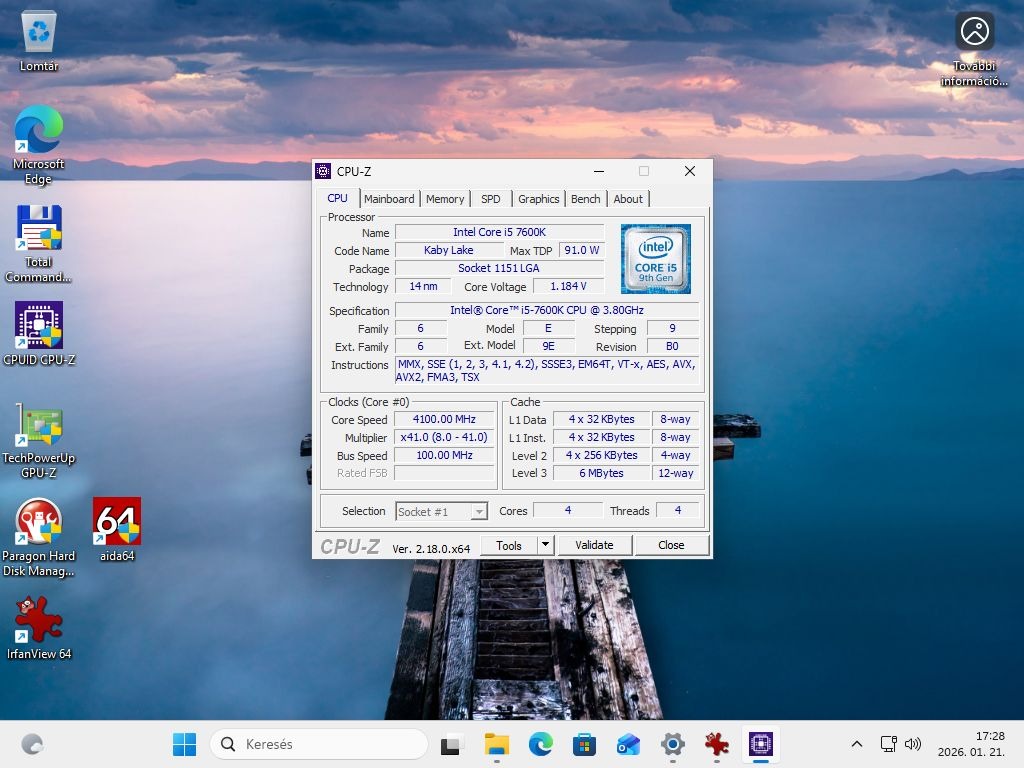This screenshot has width=1024, height=768.
Task: Select the Total Commander desktop shortcut
Action: [39, 243]
